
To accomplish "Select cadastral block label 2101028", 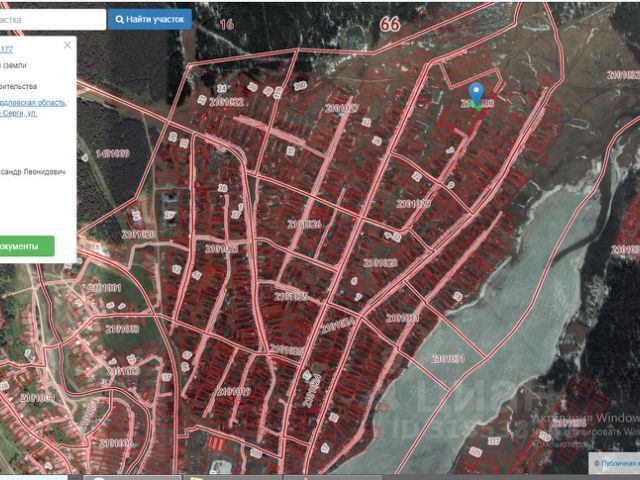I will click(x=380, y=262).
